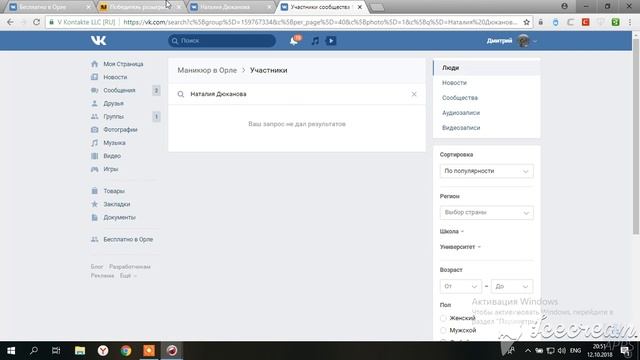The height and width of the screenshot is (360, 640).
Task: Click the members search field with Наталия Дюканова
Action: (296, 94)
